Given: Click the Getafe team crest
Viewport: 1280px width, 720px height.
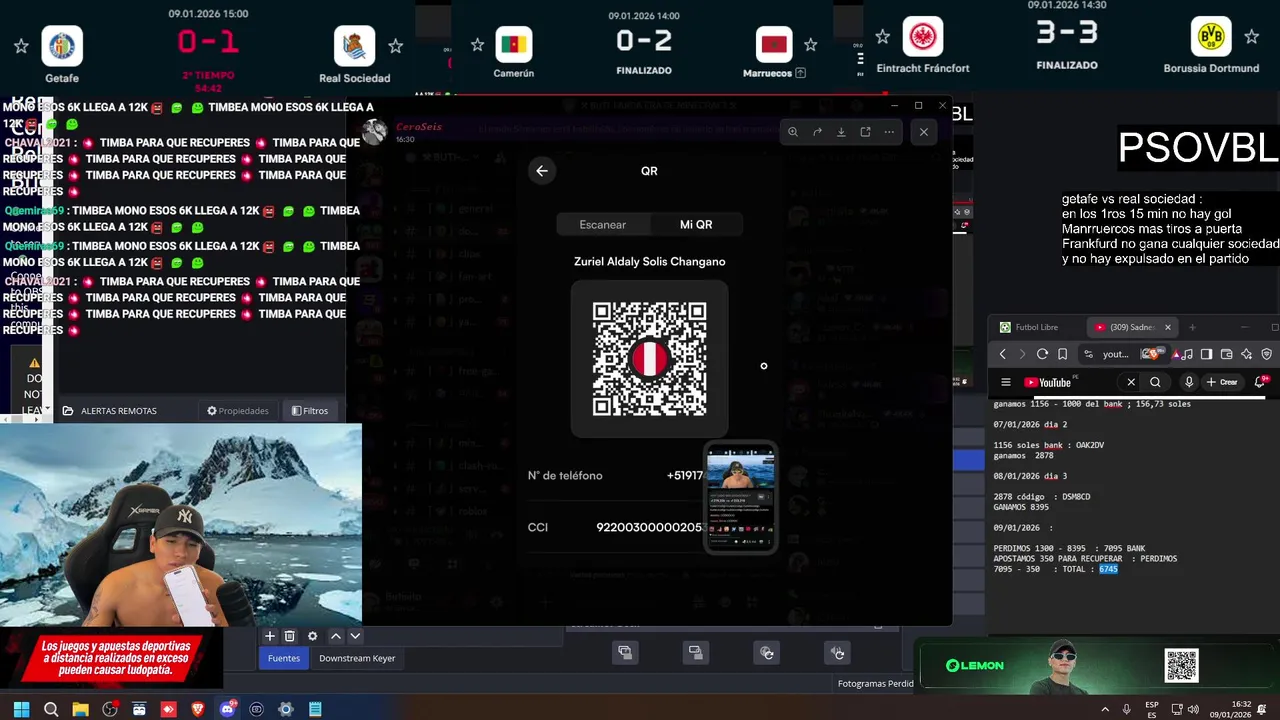Looking at the screenshot, I should pyautogui.click(x=62, y=46).
